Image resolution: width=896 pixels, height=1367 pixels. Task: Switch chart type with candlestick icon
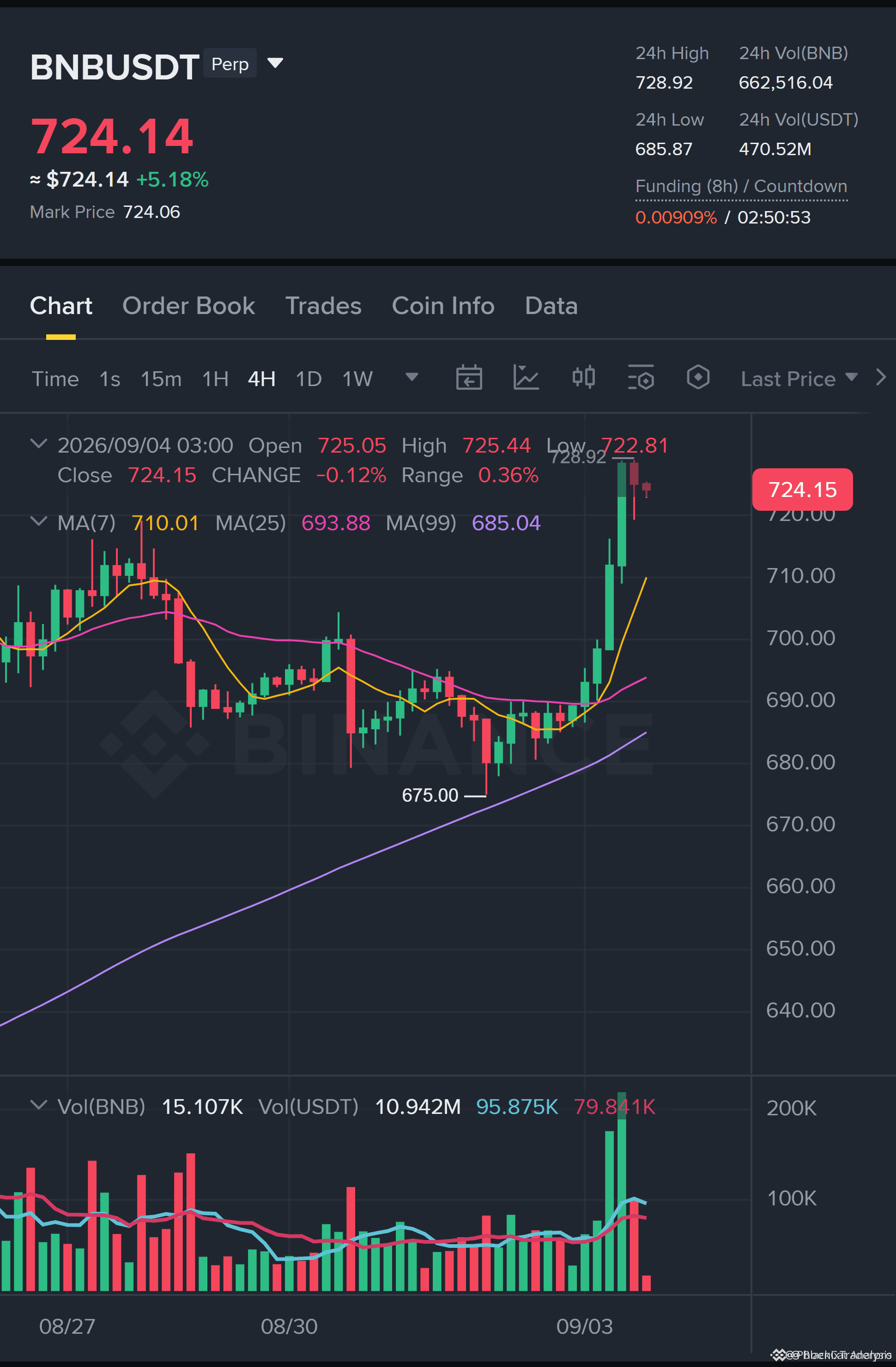coord(583,378)
